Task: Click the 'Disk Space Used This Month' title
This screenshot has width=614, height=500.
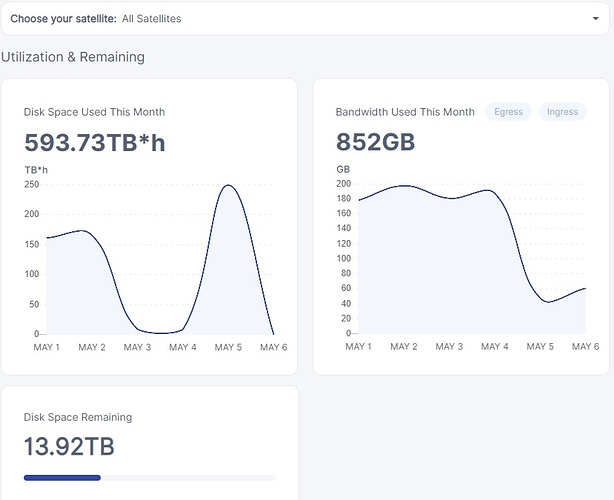Action: point(94,112)
